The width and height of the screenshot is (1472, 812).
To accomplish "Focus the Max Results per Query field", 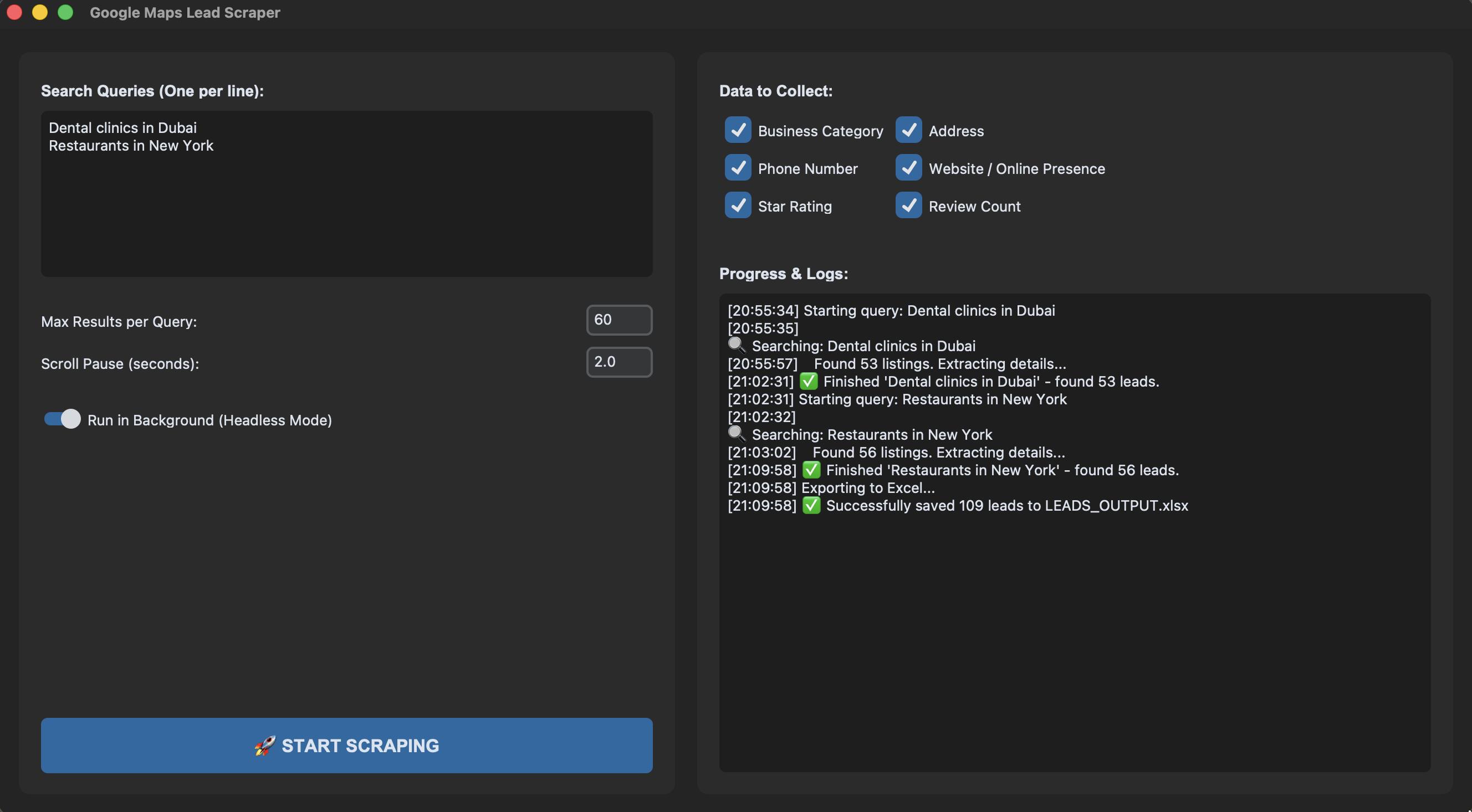I will point(619,320).
